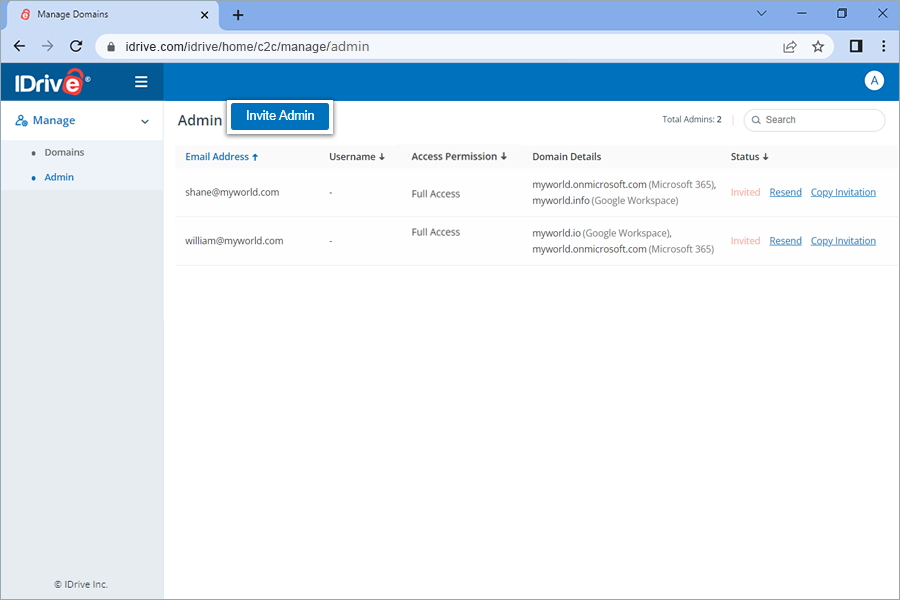Click the Domain Details column header
900x600 pixels.
[567, 157]
